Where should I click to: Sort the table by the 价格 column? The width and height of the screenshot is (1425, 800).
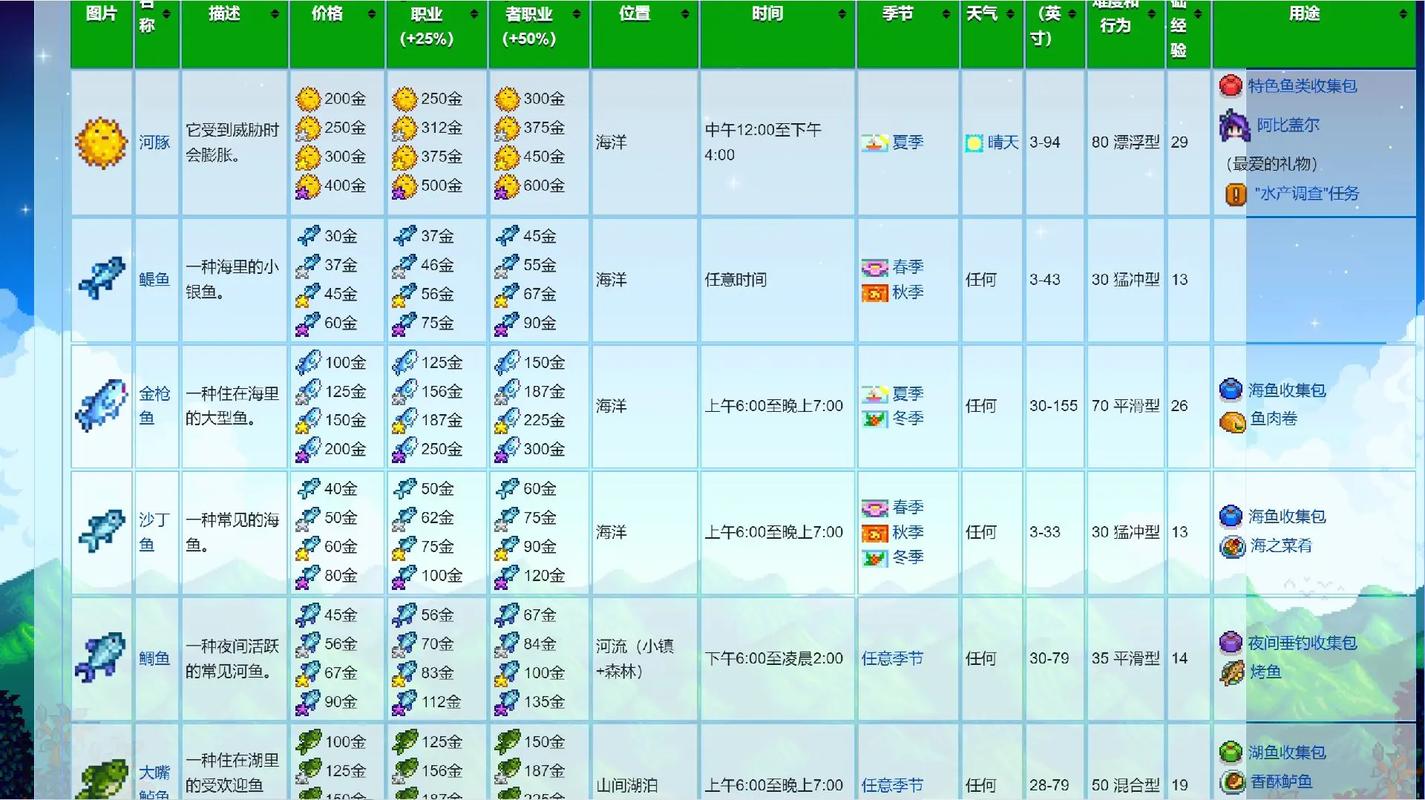(337, 34)
